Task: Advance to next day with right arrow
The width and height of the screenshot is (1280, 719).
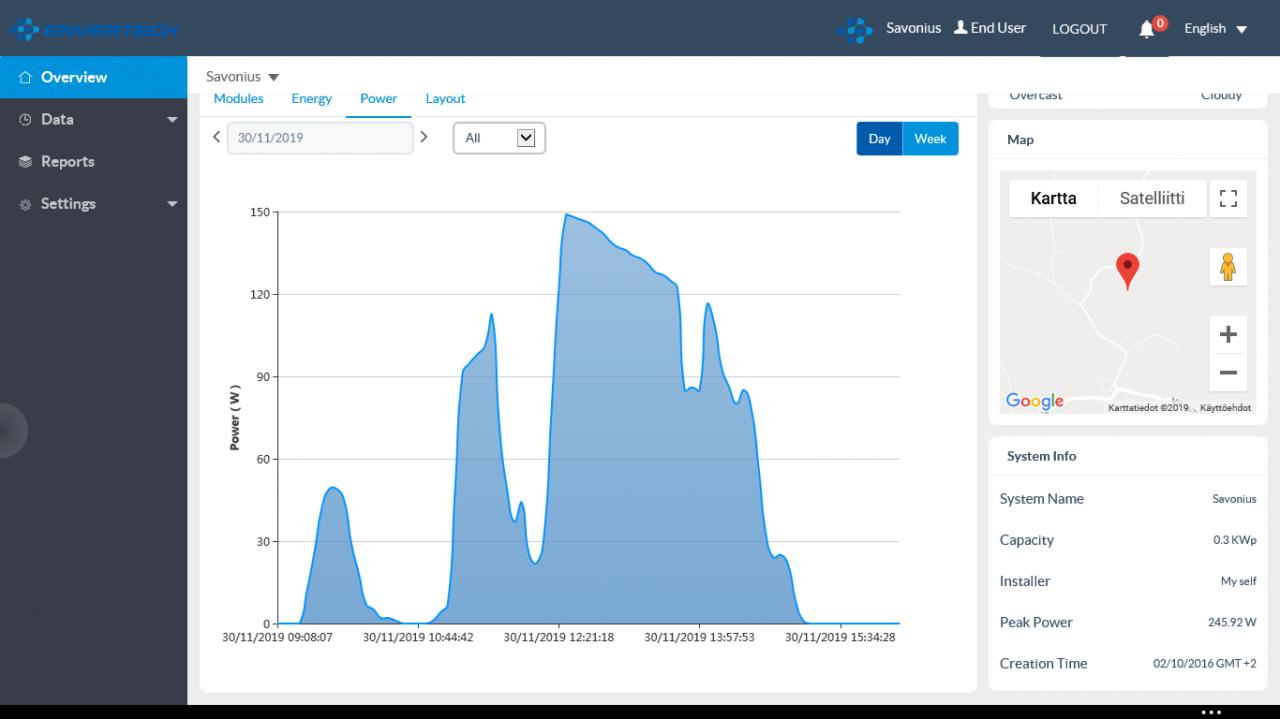Action: coord(424,137)
